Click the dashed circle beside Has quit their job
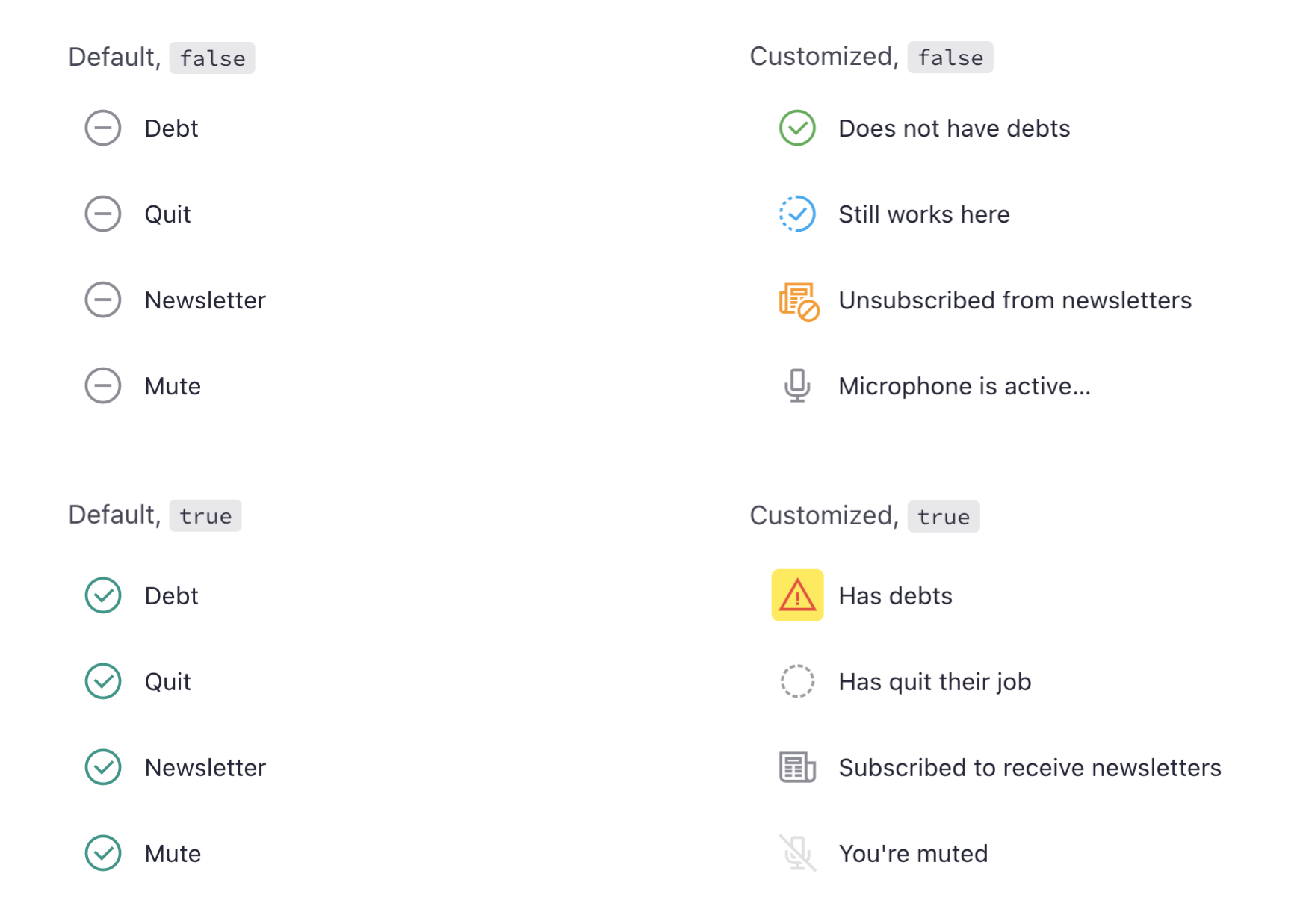1306x924 pixels. pos(797,681)
